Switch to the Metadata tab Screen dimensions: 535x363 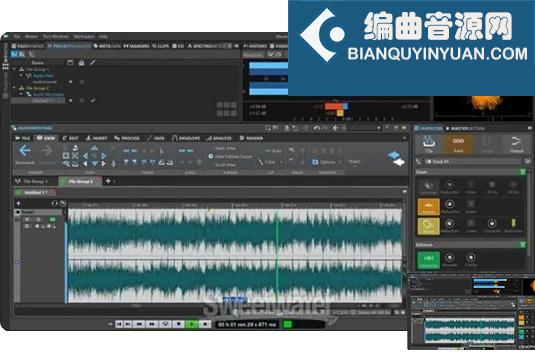pos(107,46)
